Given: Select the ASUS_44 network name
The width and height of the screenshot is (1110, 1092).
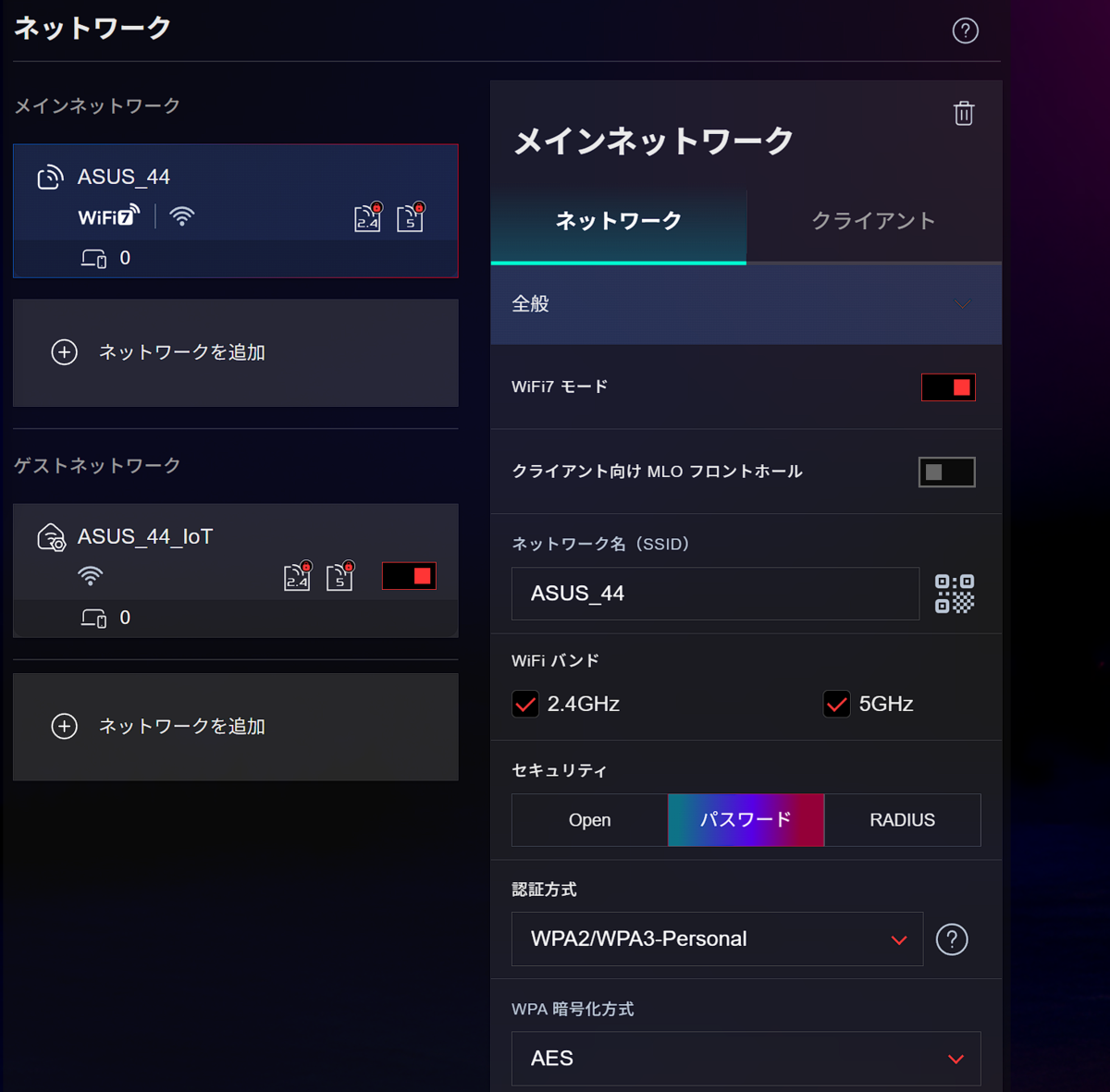Looking at the screenshot, I should (x=124, y=177).
